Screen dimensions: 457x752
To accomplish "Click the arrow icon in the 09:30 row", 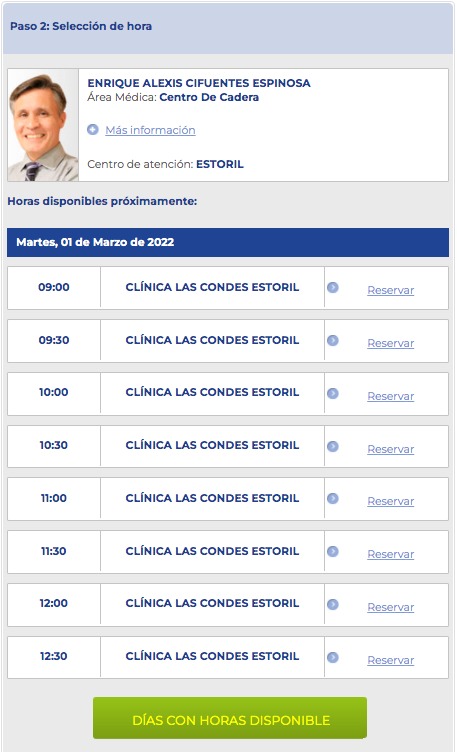I will point(333,341).
